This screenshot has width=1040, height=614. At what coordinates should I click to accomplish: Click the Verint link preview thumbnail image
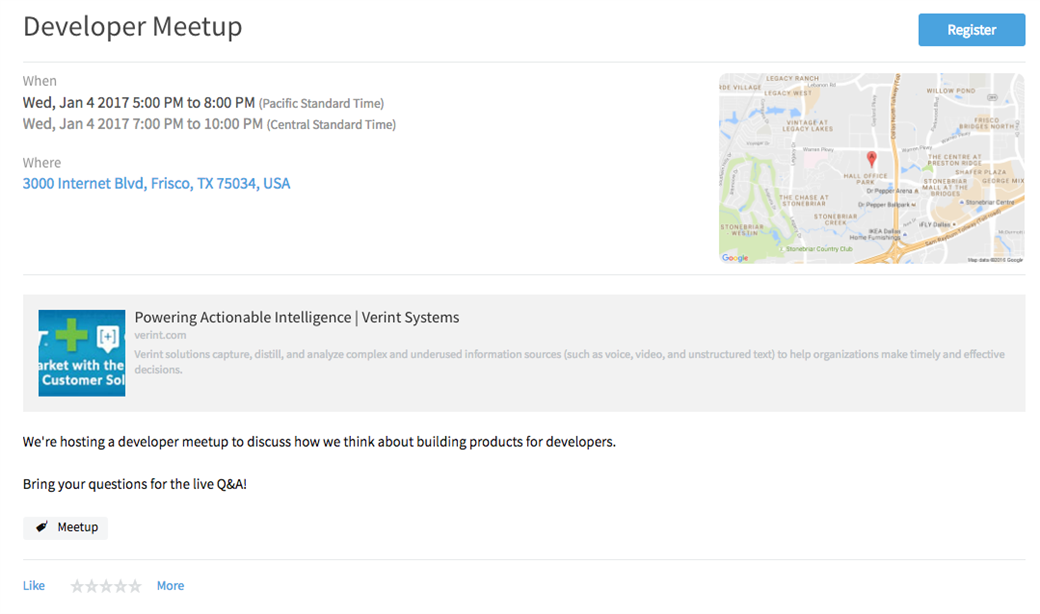[x=82, y=353]
